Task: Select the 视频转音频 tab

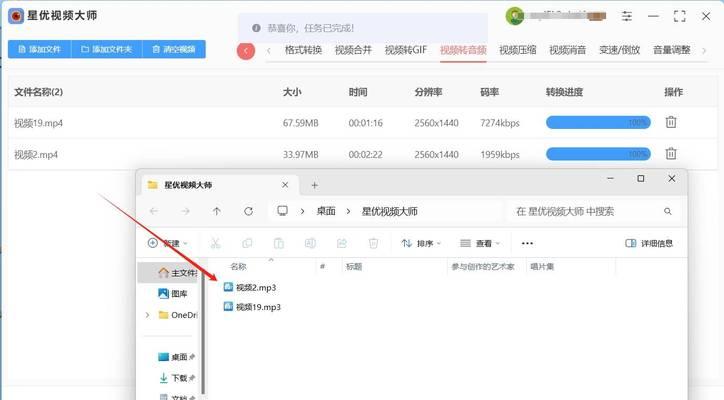Action: coord(463,50)
